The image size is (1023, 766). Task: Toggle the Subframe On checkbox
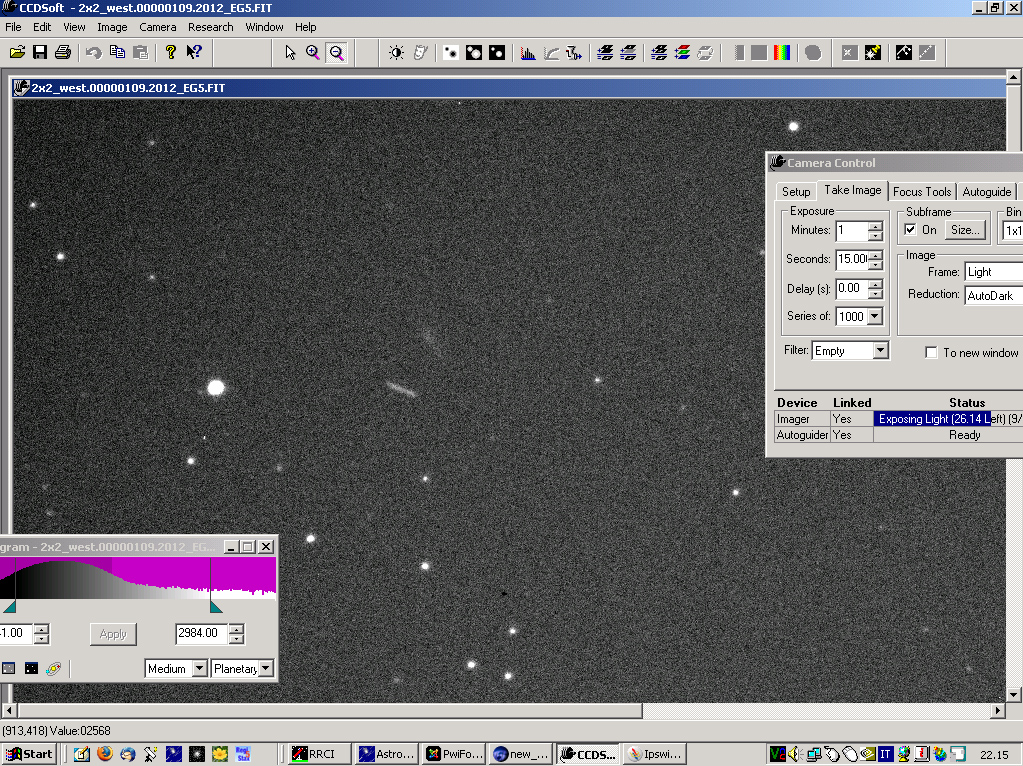pyautogui.click(x=910, y=230)
